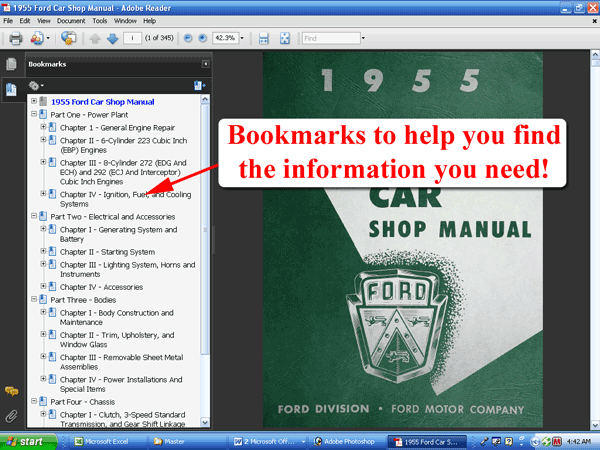Viewport: 600px width, 450px height.
Task: Open the zoom percentage dropdown arrow
Action: coord(242,38)
